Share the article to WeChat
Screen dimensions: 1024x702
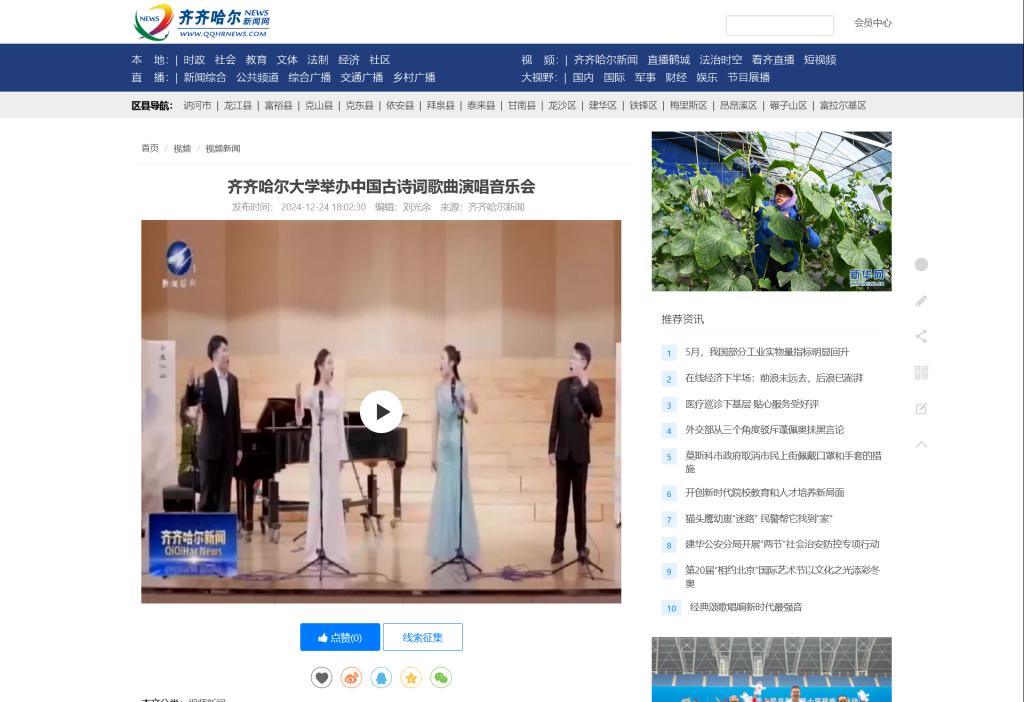[441, 678]
